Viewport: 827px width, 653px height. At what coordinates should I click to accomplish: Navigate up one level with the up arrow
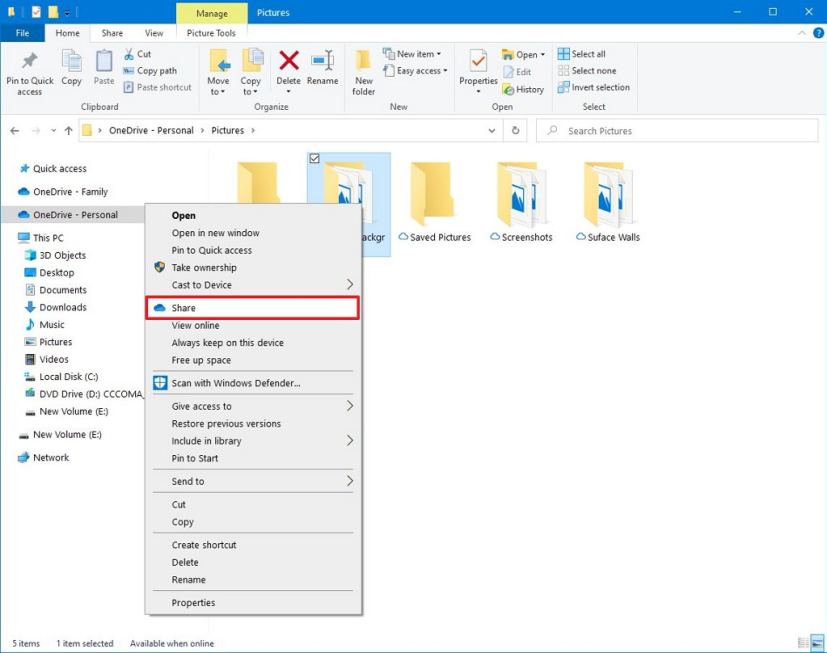coord(66,130)
